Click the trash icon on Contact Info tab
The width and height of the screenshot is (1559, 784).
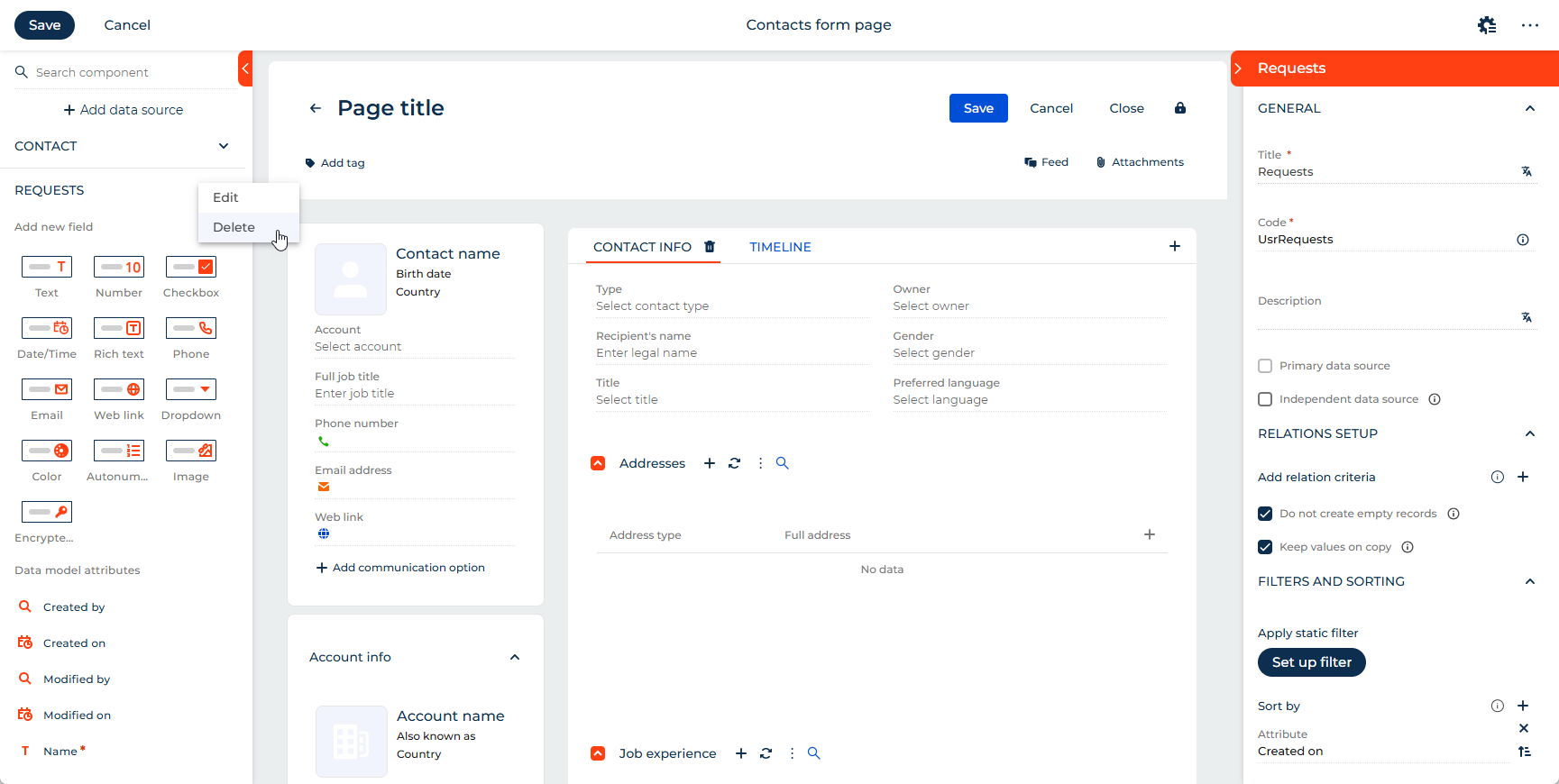(x=710, y=247)
